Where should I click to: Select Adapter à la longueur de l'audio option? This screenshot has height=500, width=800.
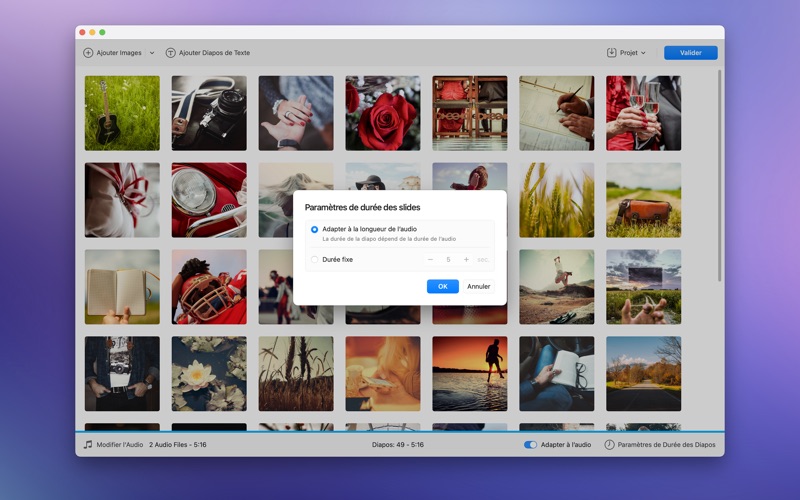(x=314, y=230)
